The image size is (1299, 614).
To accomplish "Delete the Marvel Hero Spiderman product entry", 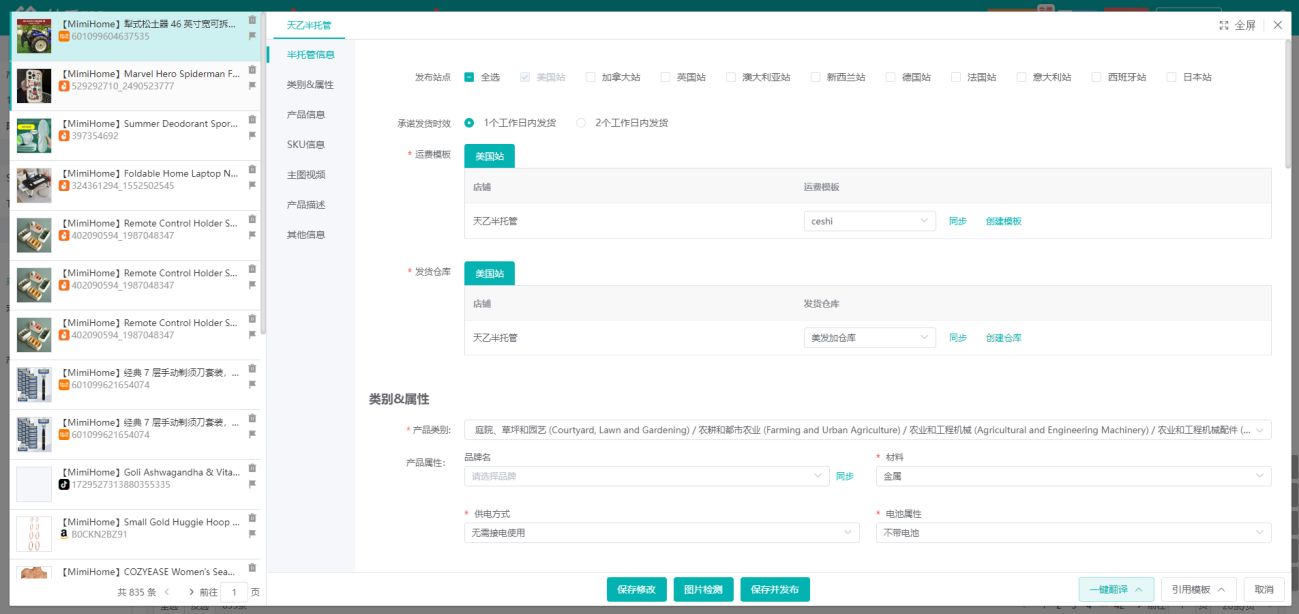I will point(252,70).
